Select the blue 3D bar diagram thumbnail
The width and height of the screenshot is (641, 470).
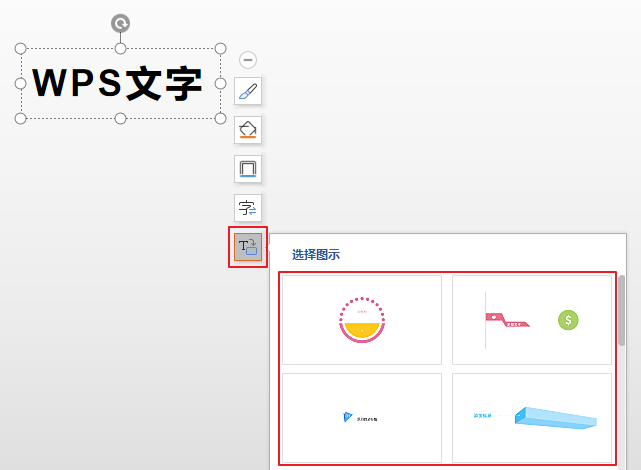(532, 418)
